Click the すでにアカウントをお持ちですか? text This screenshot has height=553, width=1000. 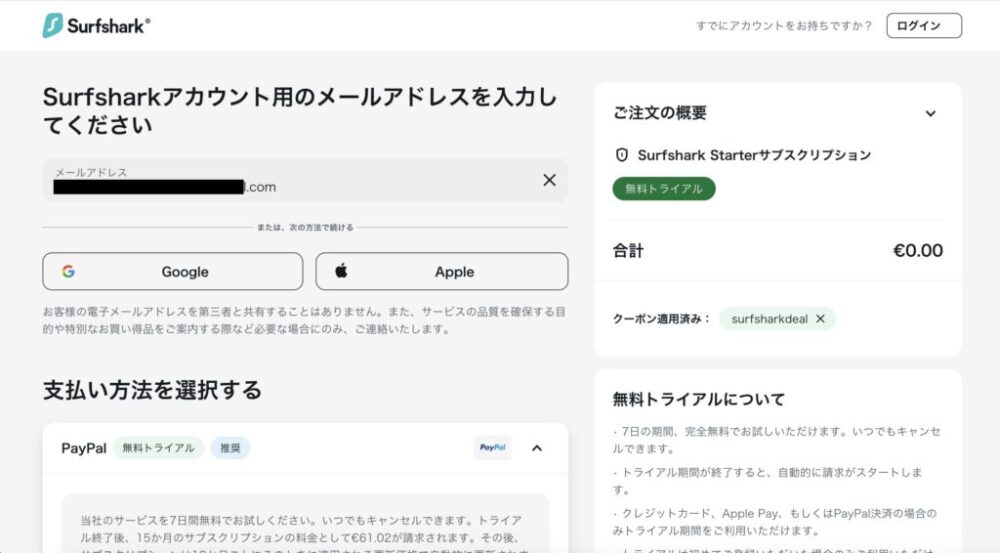tap(784, 26)
